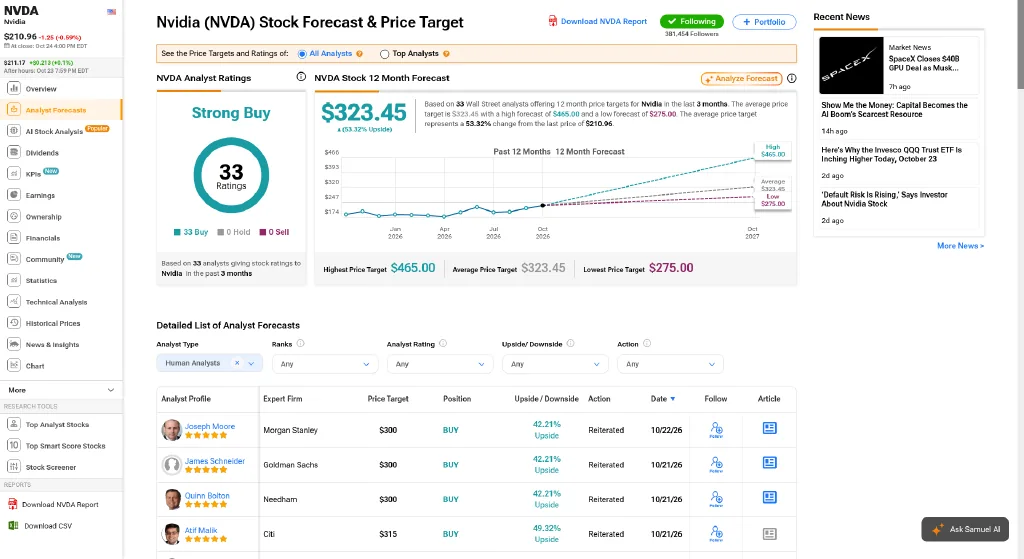The image size is (1024, 559).
Task: Click the 0 Sell legend swatch
Action: pos(263,232)
